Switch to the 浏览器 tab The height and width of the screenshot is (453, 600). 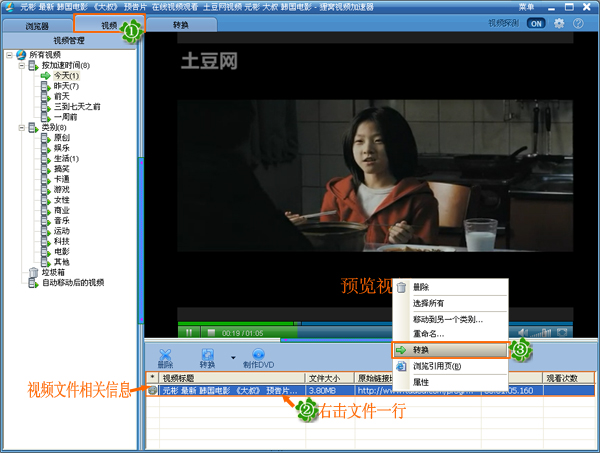point(37,26)
